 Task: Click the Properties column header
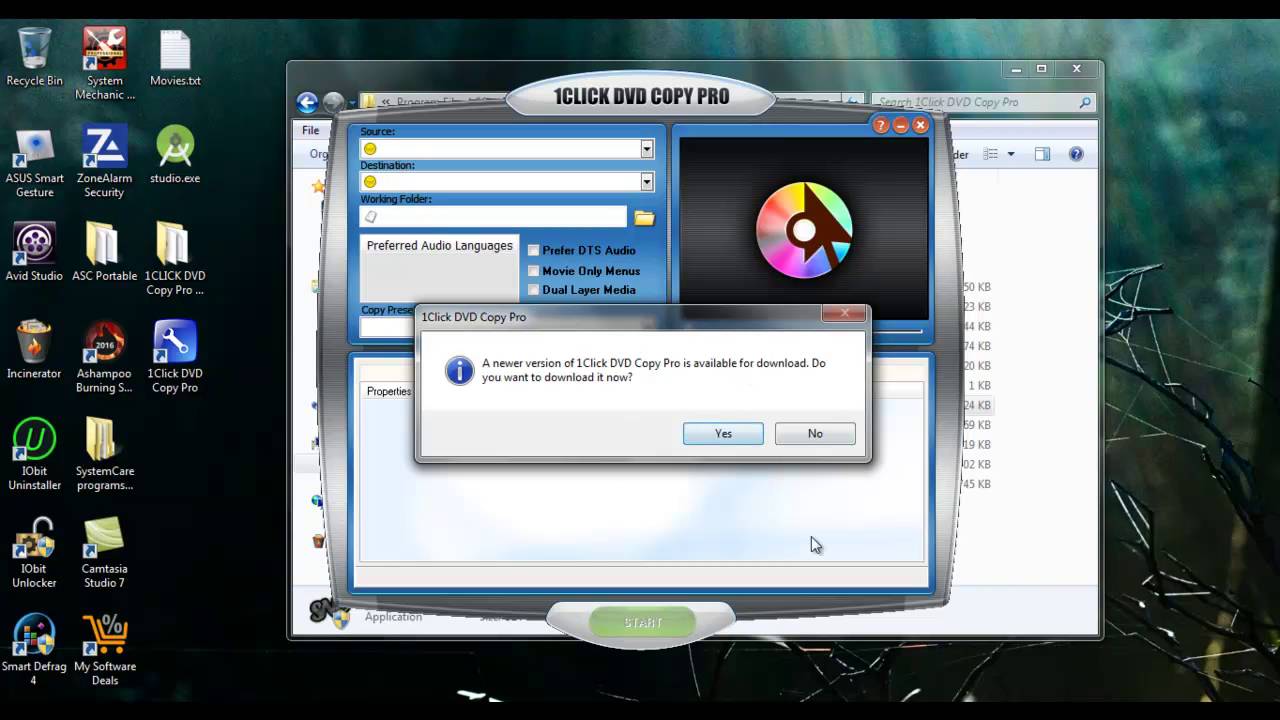[389, 391]
